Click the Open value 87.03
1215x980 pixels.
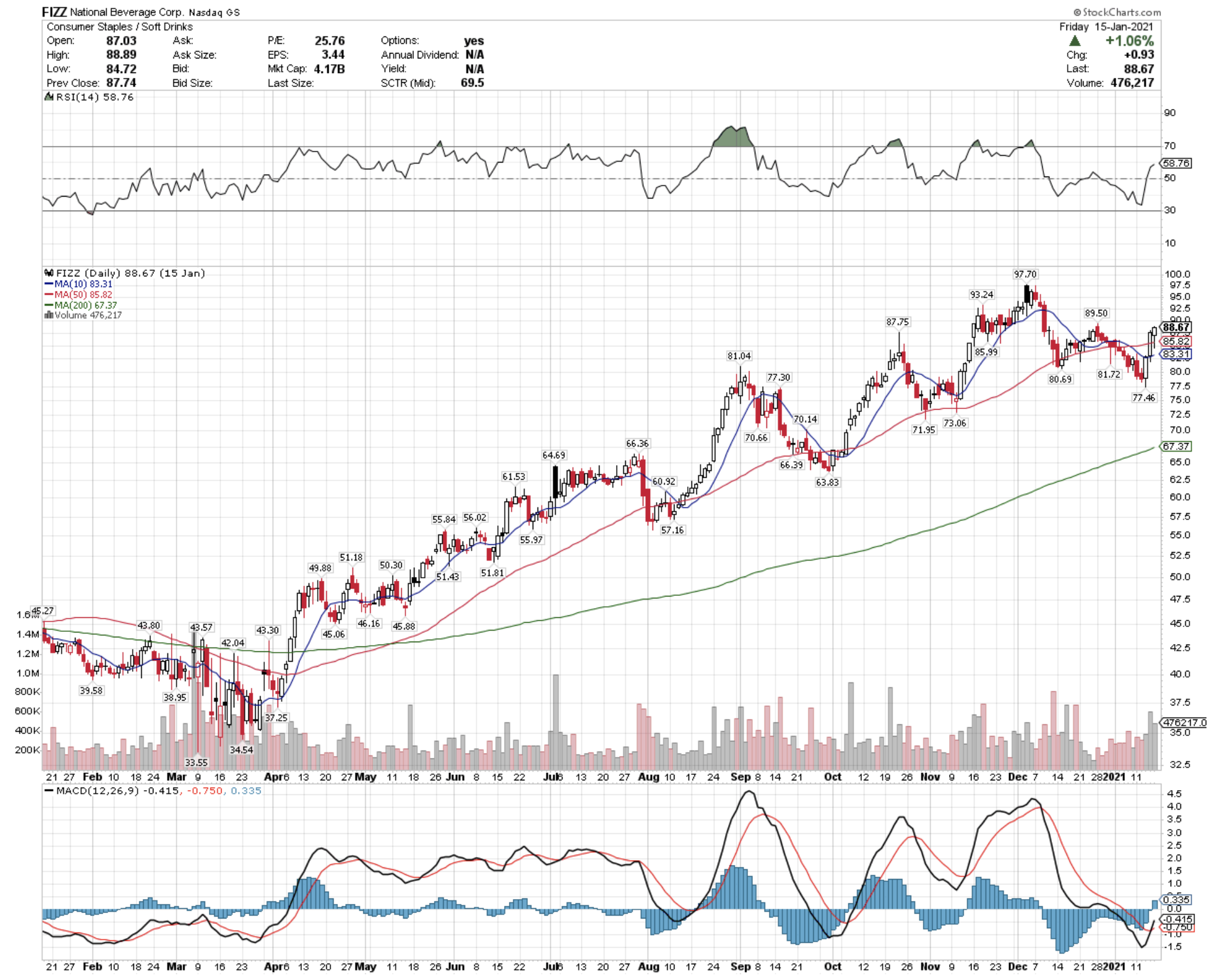pyautogui.click(x=121, y=41)
